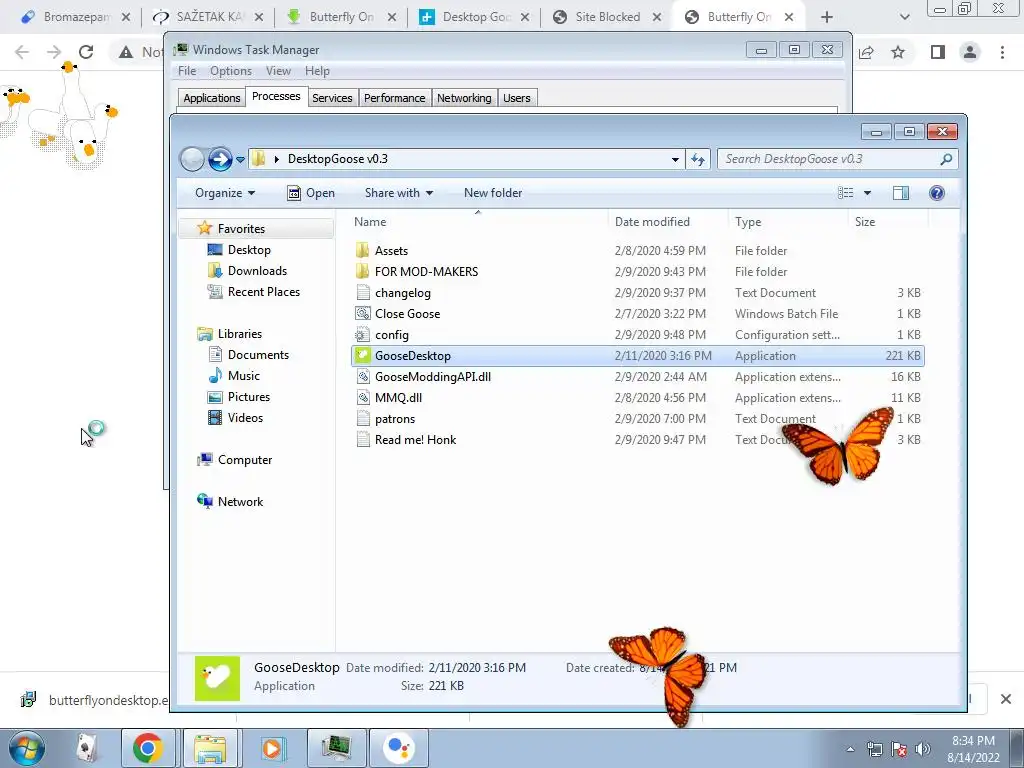Click the search magnifier icon in Explorer

pyautogui.click(x=946, y=159)
